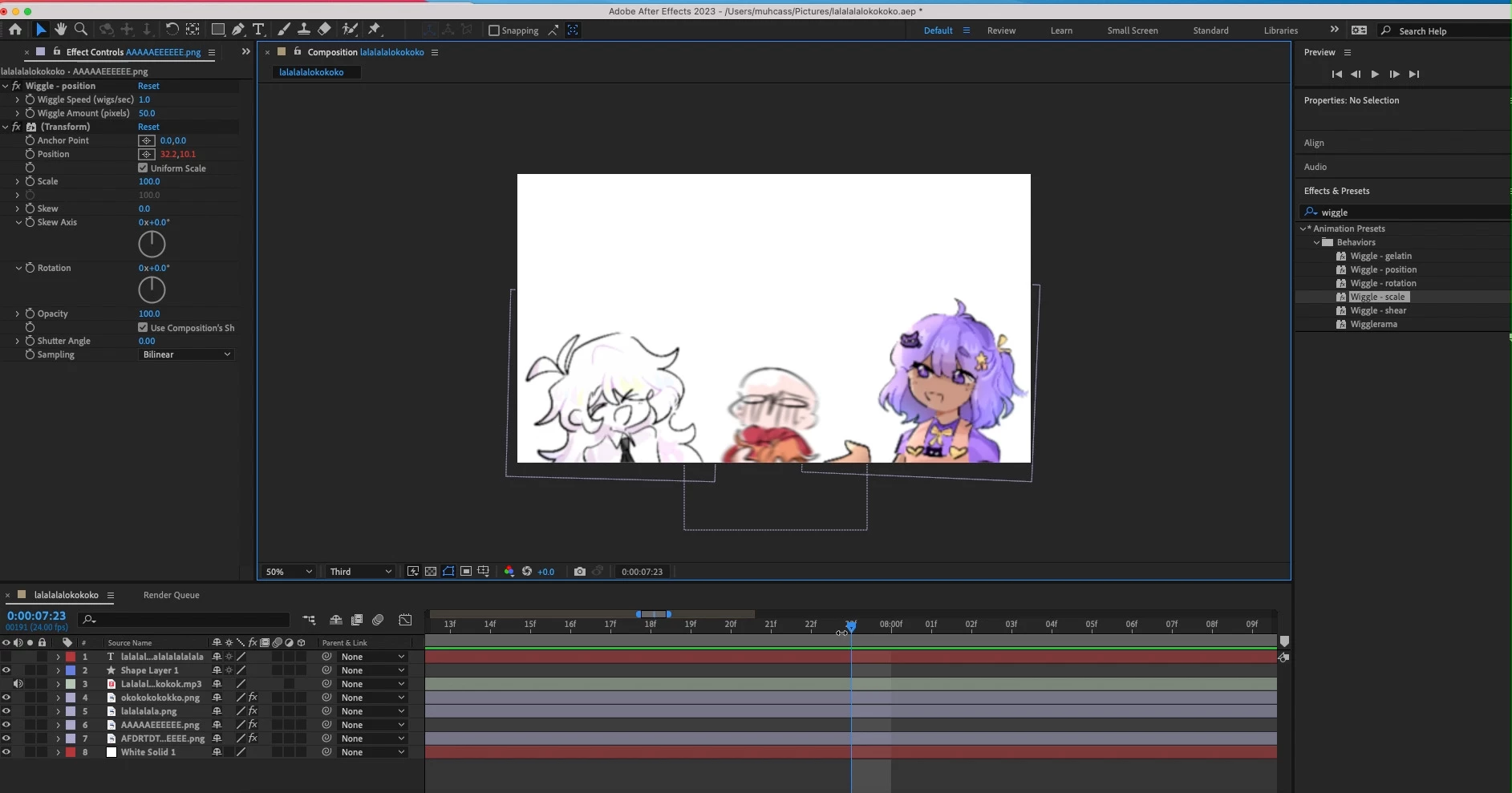Select the Eraser tool
This screenshot has width=1512, height=793.
324,29
